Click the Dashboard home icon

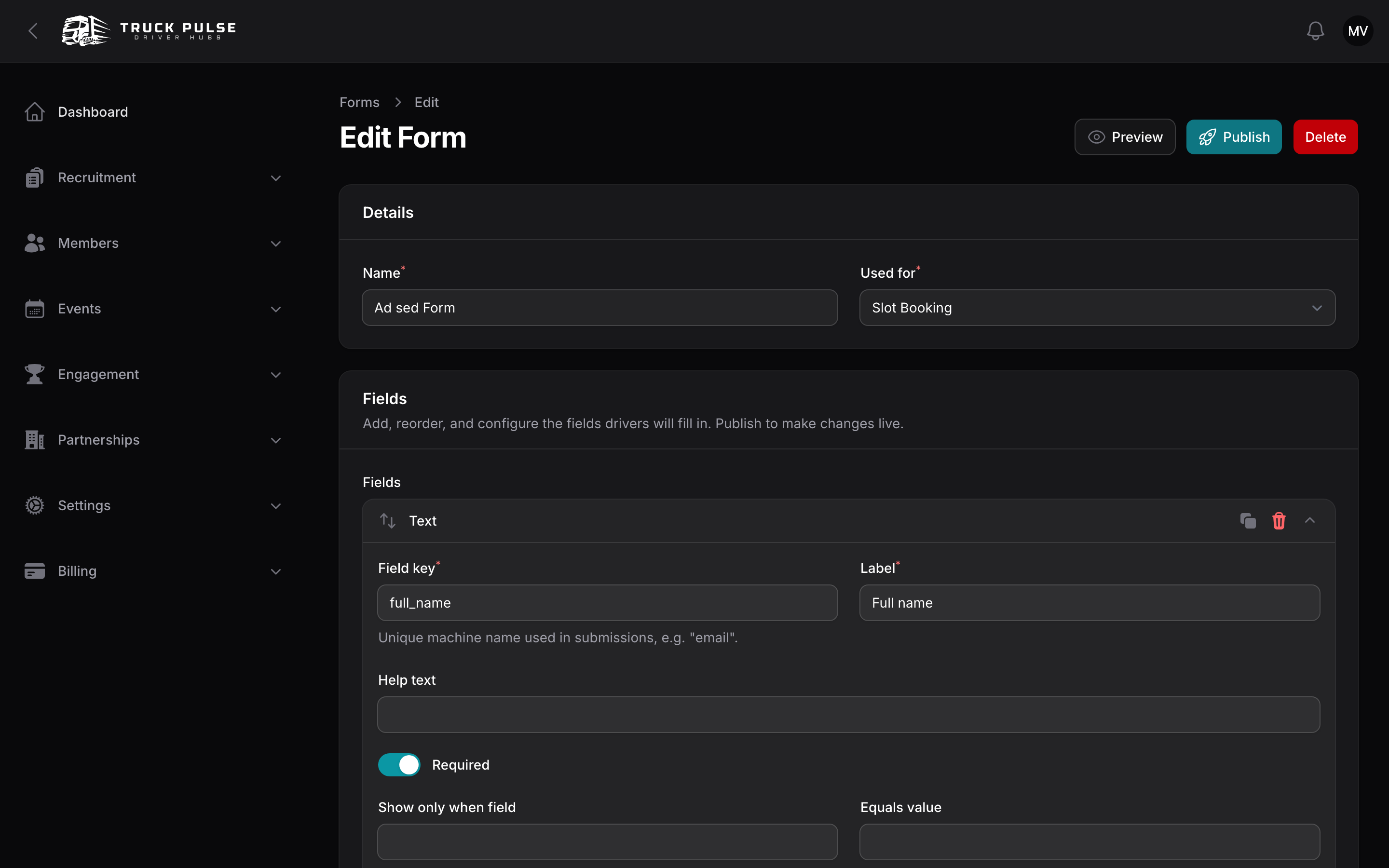[34, 112]
